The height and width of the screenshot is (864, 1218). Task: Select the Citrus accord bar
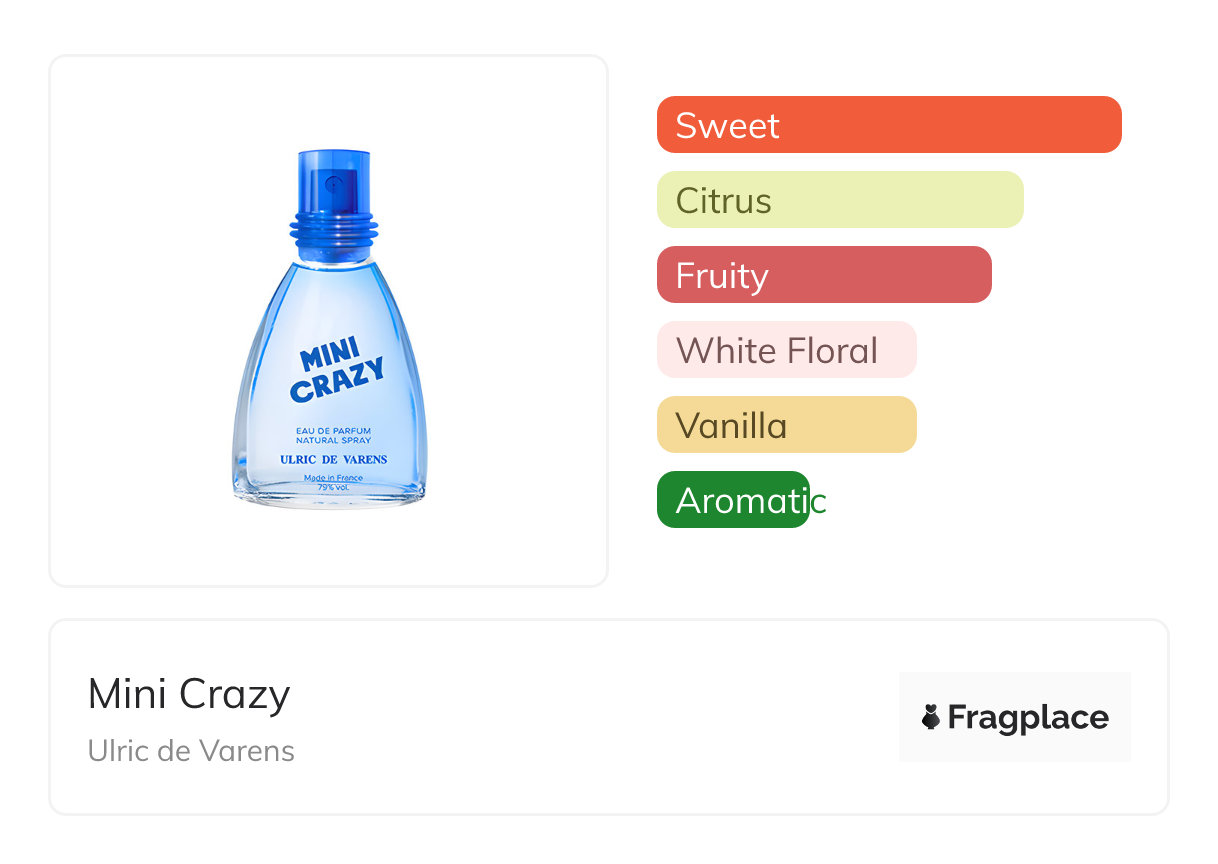pos(839,200)
